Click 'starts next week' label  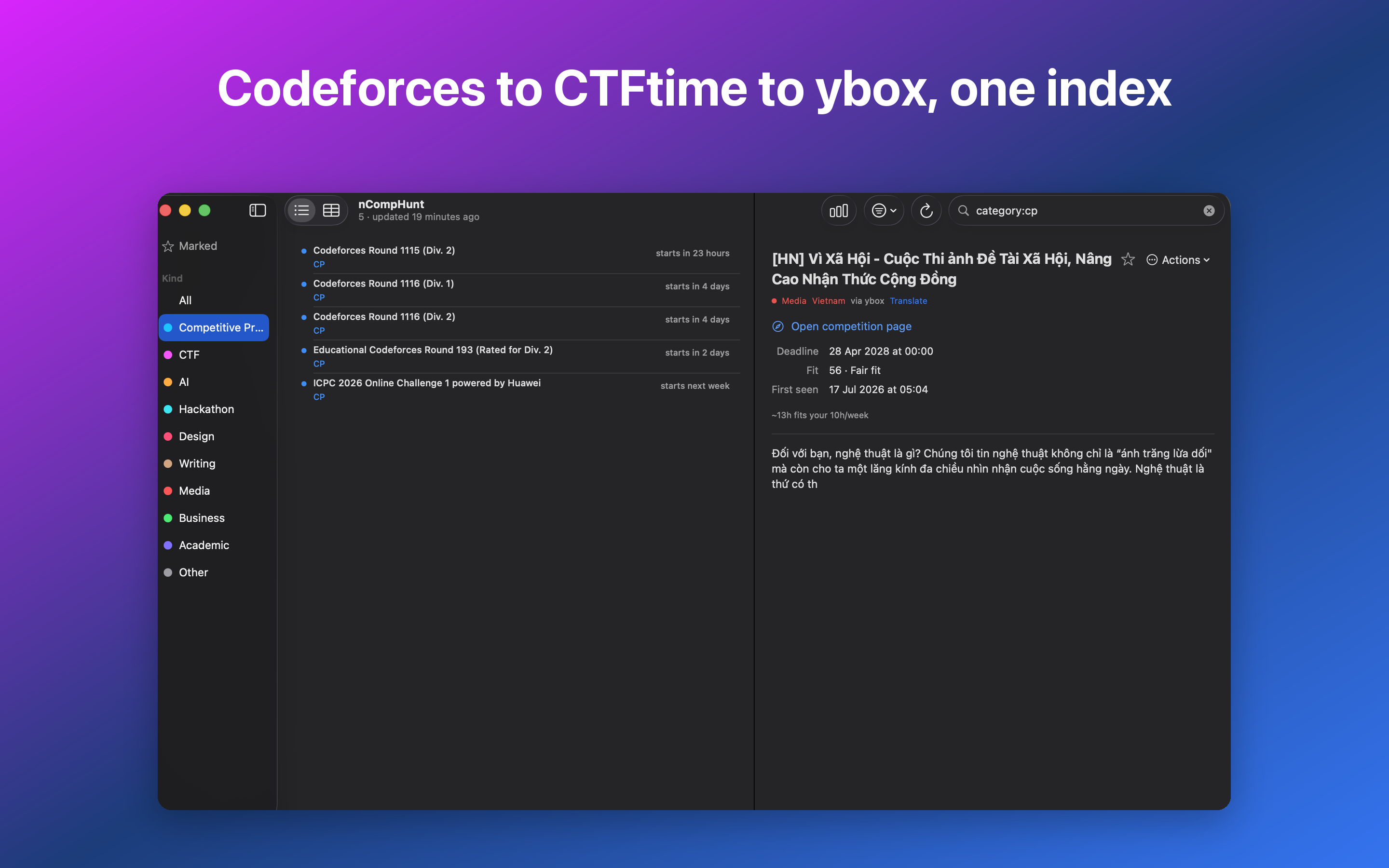point(694,386)
